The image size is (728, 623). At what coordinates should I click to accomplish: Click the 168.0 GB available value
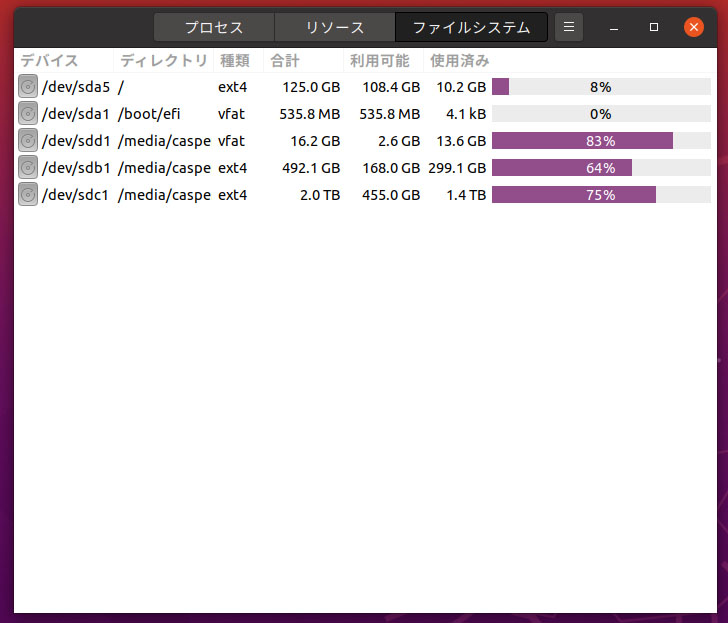[x=391, y=168]
